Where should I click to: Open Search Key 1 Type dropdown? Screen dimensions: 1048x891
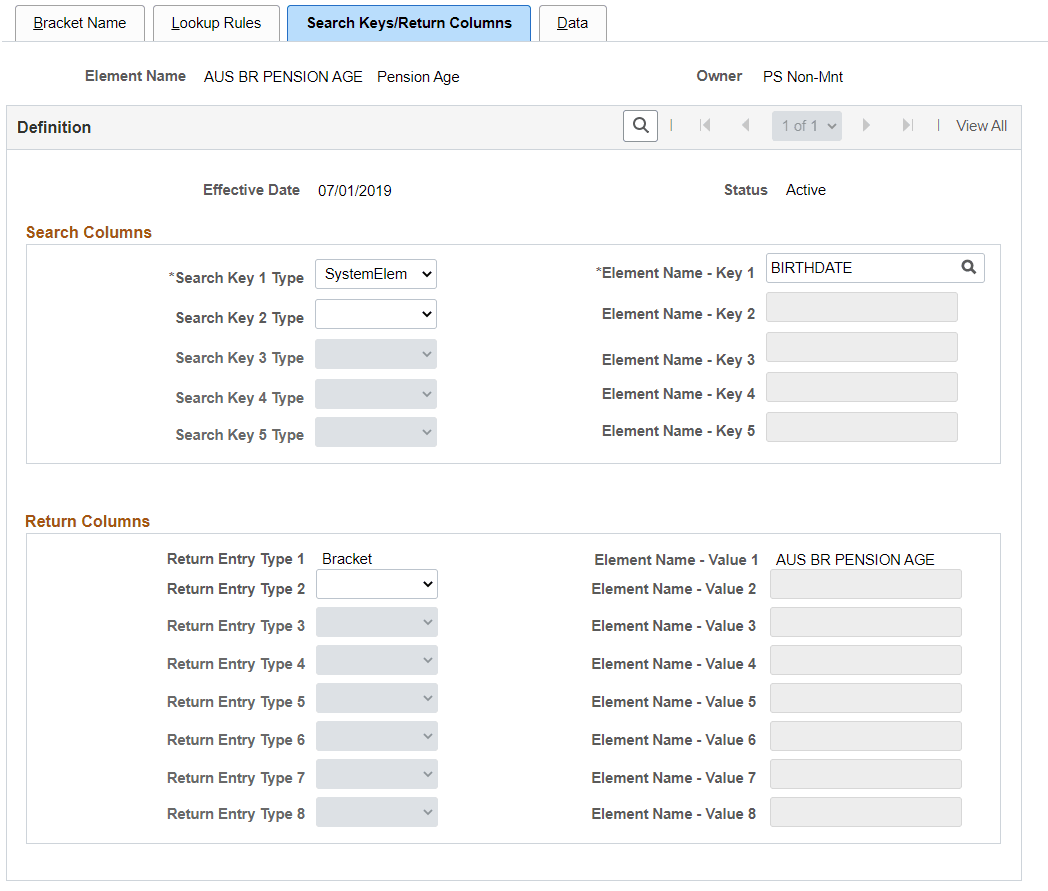(x=376, y=274)
